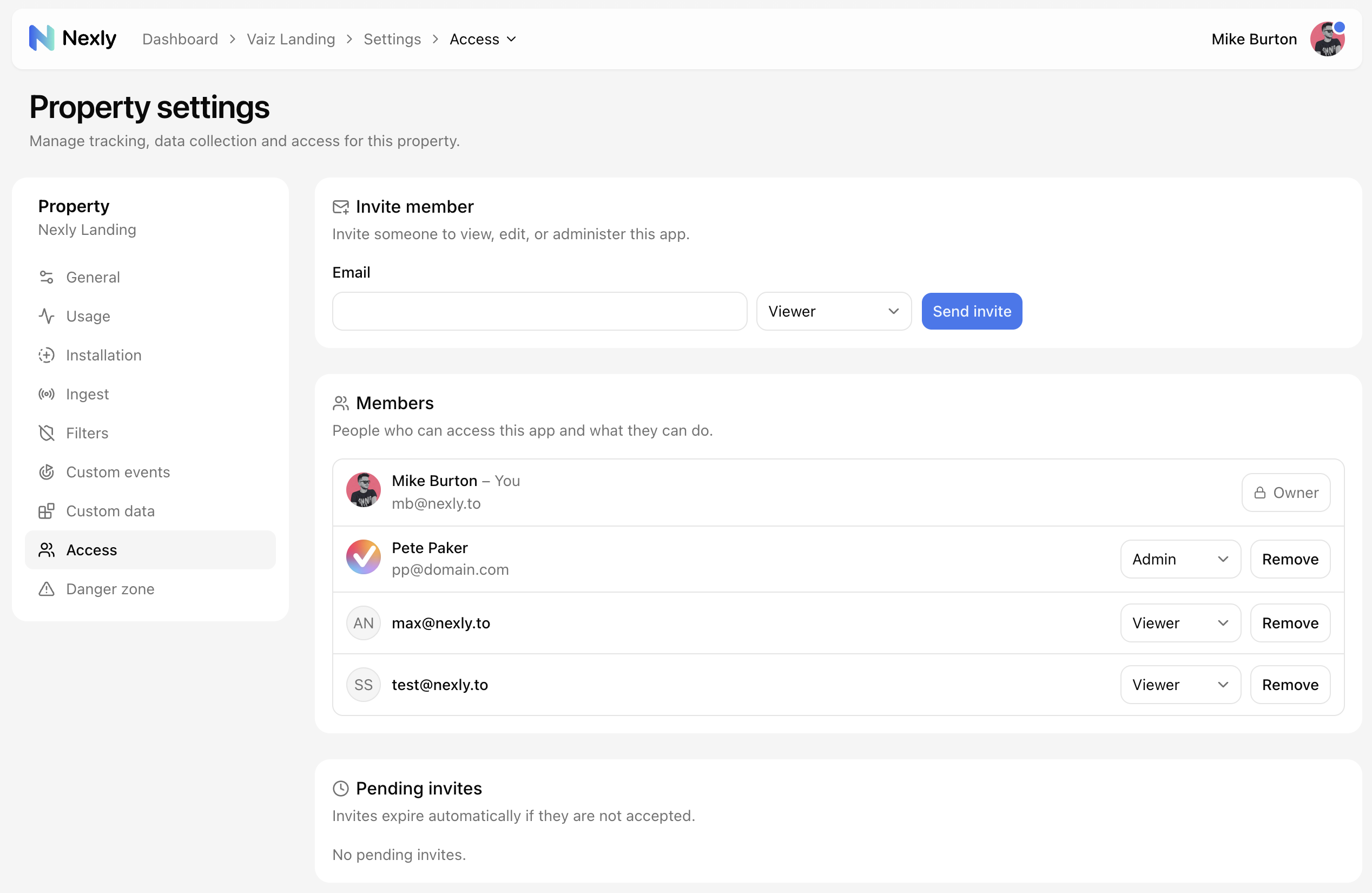
Task: Click the Members section people icon
Action: (x=341, y=403)
